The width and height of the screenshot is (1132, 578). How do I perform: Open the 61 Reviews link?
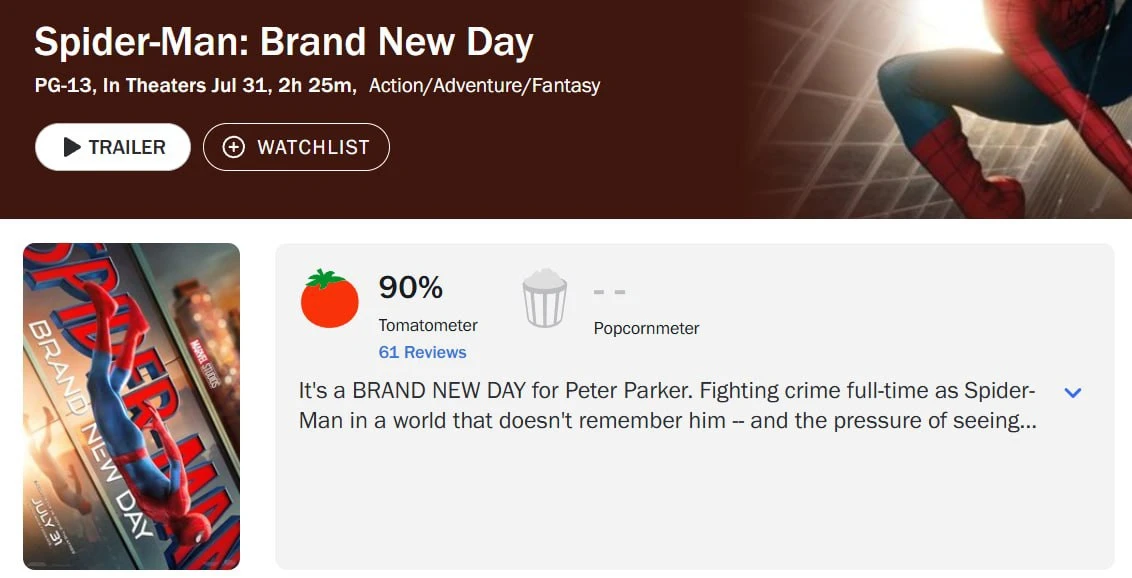[x=422, y=352]
